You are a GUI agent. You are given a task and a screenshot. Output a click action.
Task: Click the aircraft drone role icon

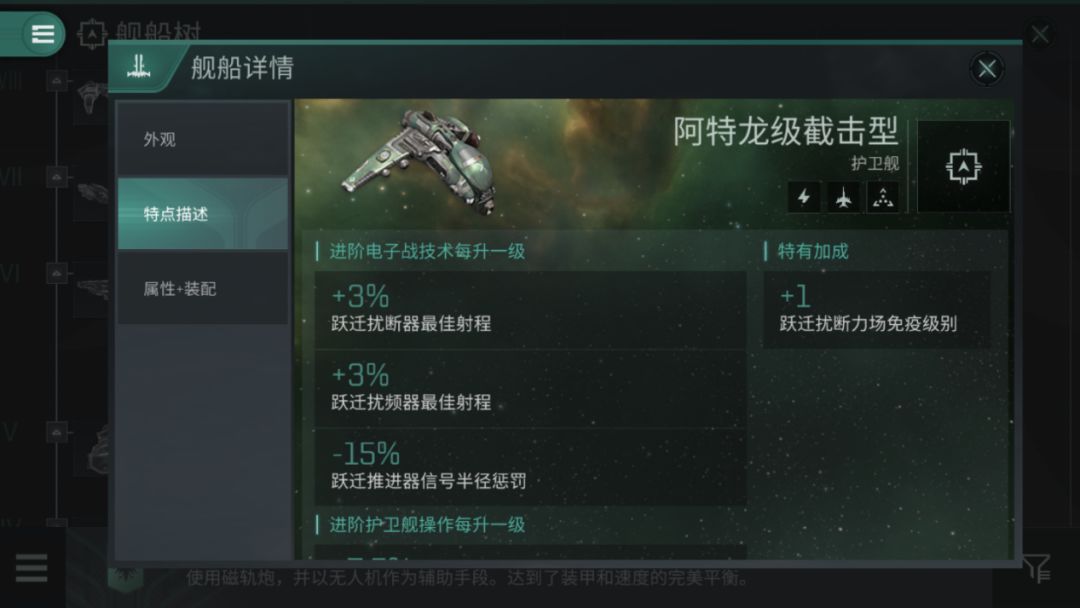coord(843,198)
